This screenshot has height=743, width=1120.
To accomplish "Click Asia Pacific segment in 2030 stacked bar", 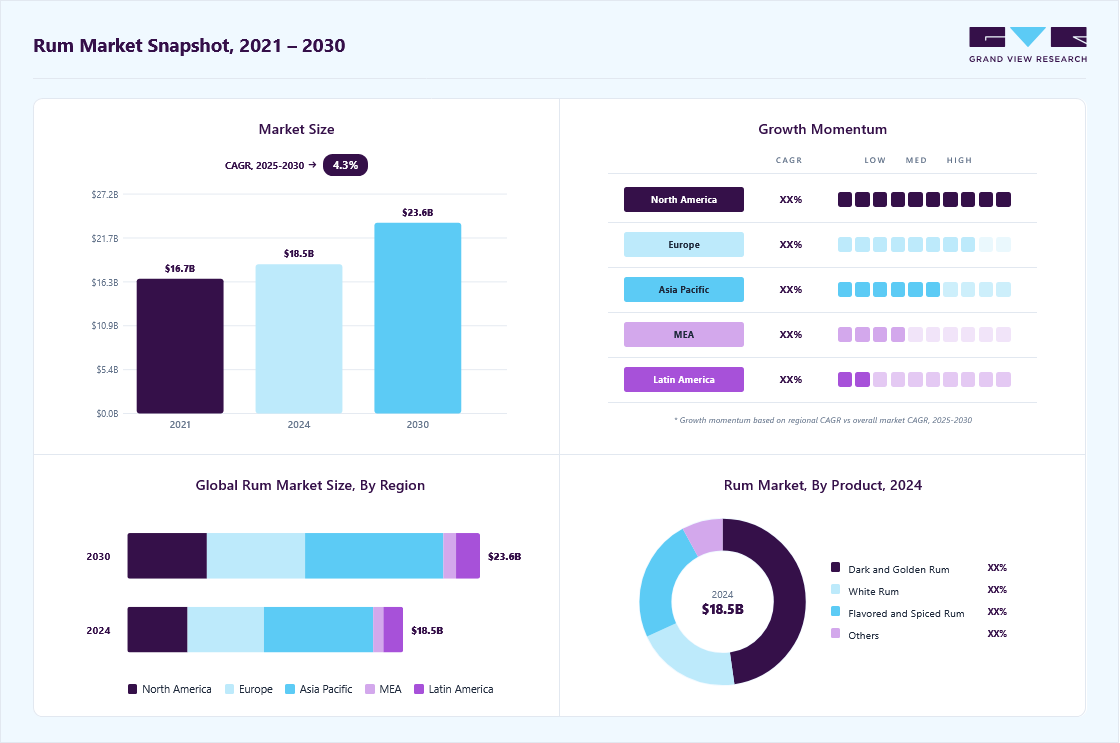I will click(x=374, y=556).
